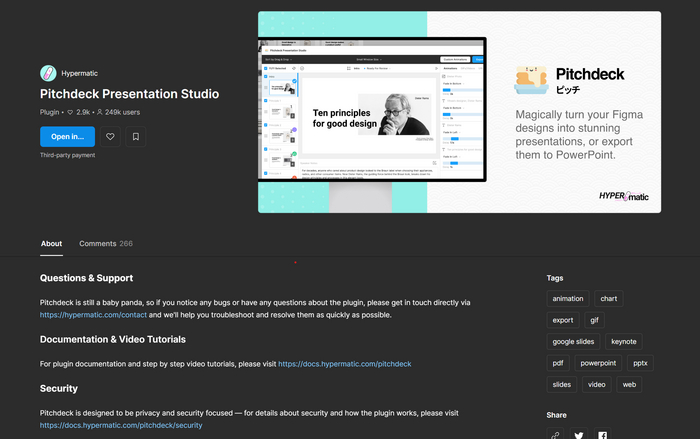
Task: Switch to the Comments 266 tab
Action: (x=106, y=243)
